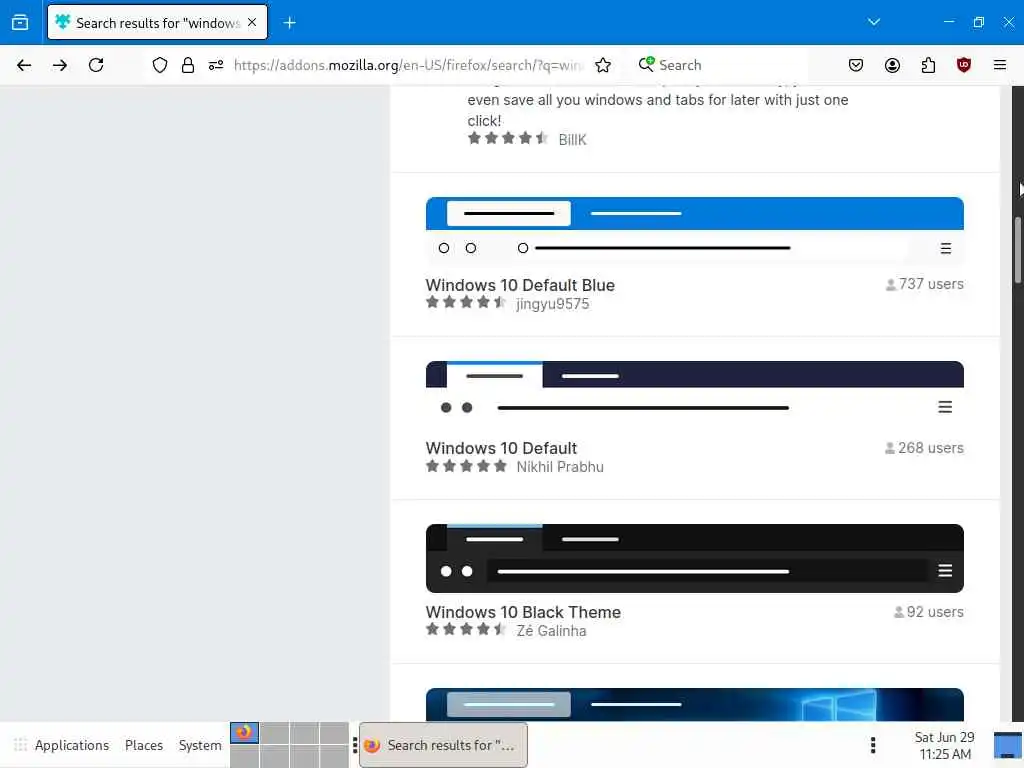Screen dimensions: 1024x768
Task: Close the Search results tab
Action: (x=252, y=22)
